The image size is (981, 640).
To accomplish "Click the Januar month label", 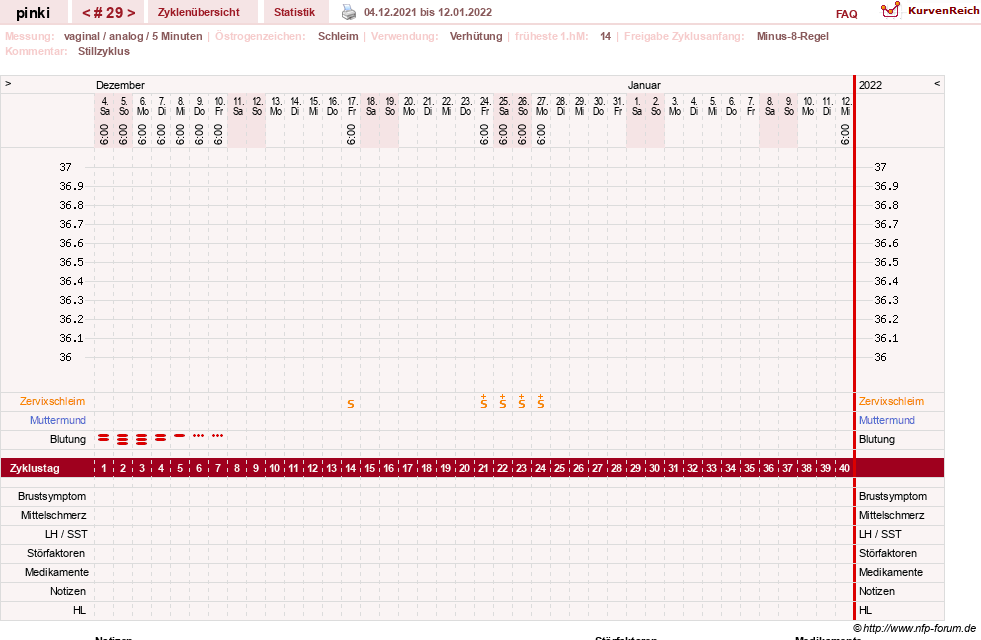I will tap(644, 85).
